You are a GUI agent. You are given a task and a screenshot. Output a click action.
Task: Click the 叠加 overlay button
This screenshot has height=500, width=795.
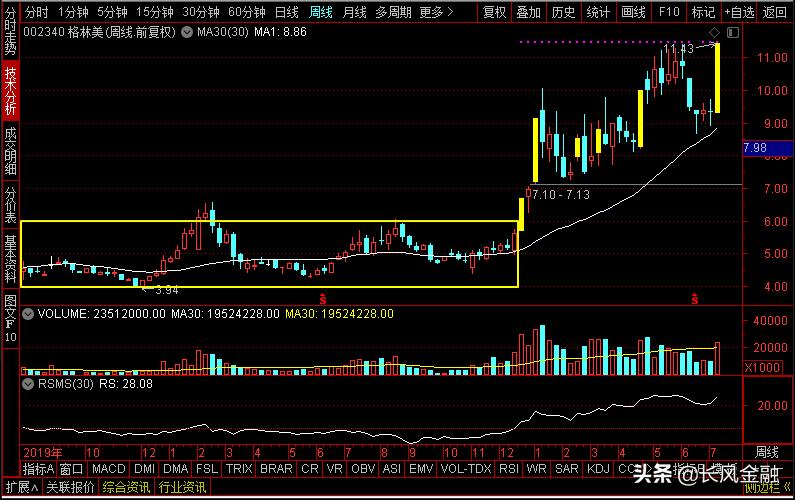[528, 12]
